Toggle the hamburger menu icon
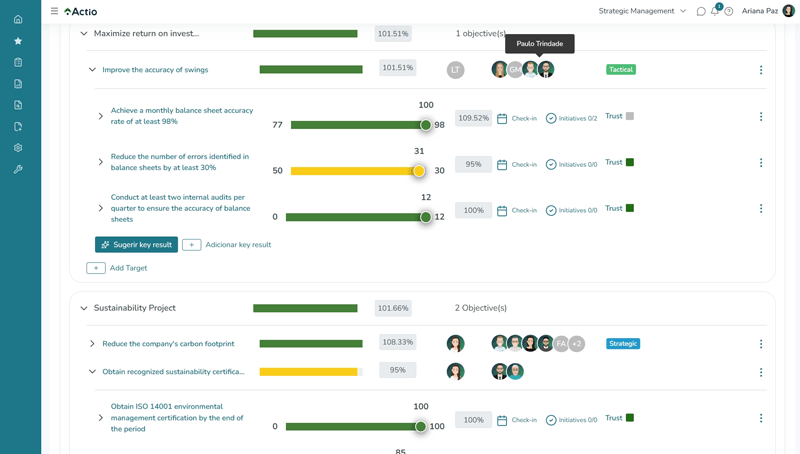This screenshot has height=454, width=800. click(54, 11)
